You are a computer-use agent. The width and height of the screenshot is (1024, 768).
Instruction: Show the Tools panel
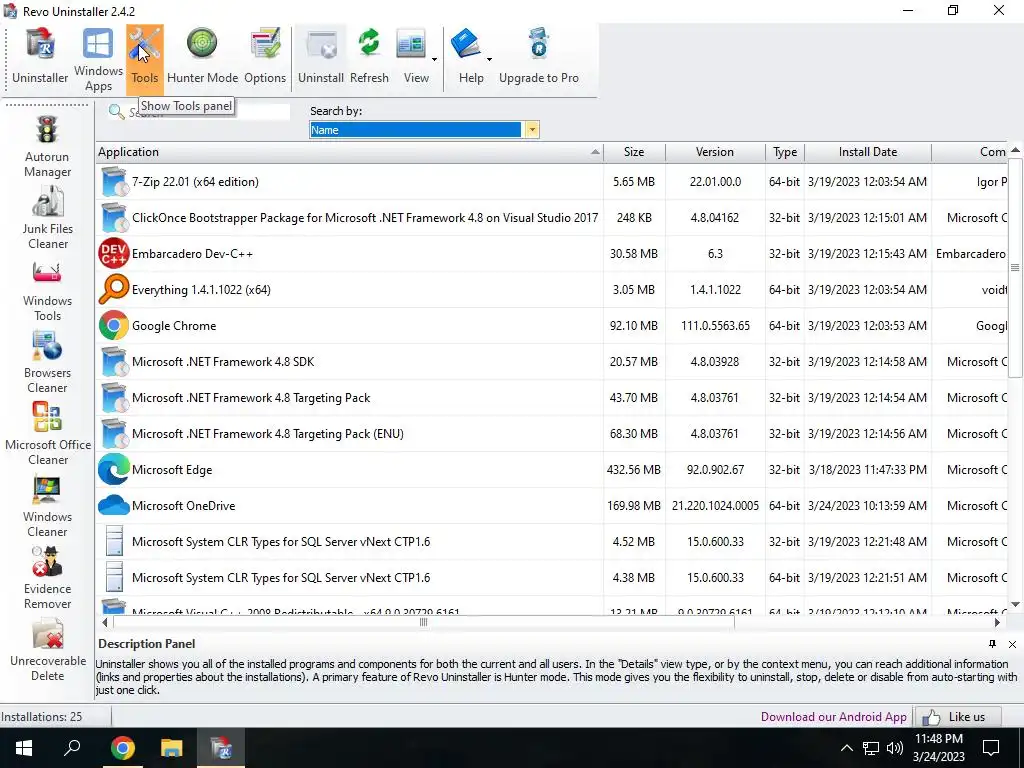click(x=144, y=57)
